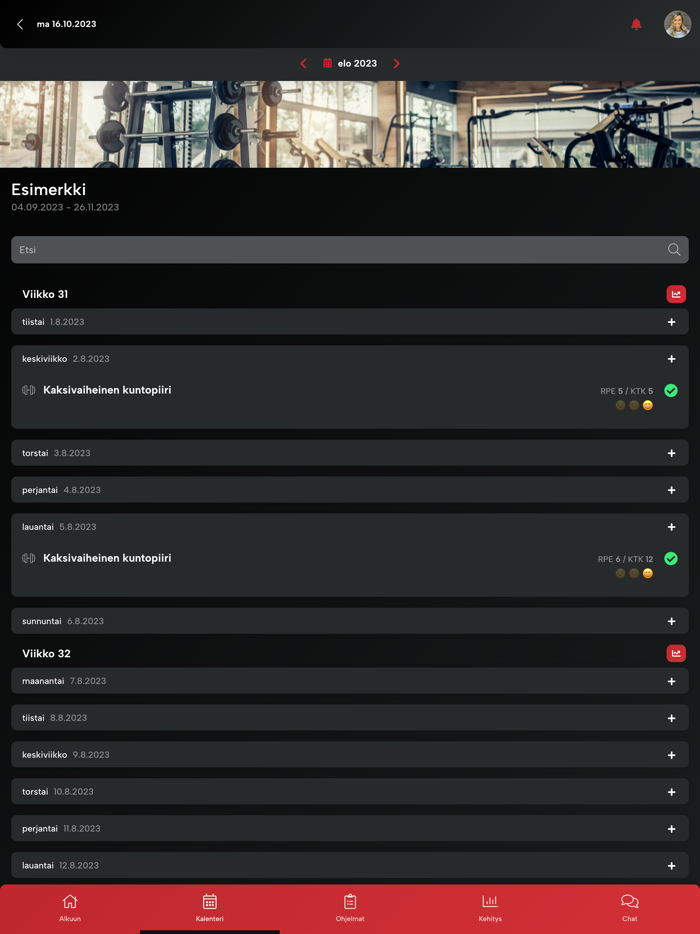Go to previous month arrow

(x=303, y=64)
